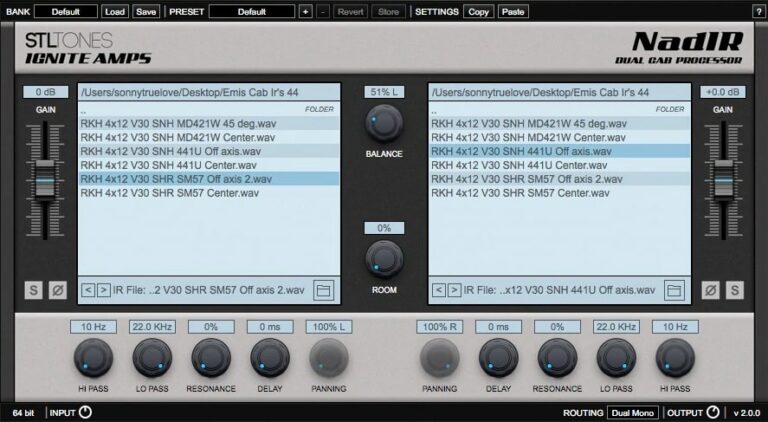Click the right gain +0.0 dB value field
768x422 pixels.
pyautogui.click(x=723, y=92)
